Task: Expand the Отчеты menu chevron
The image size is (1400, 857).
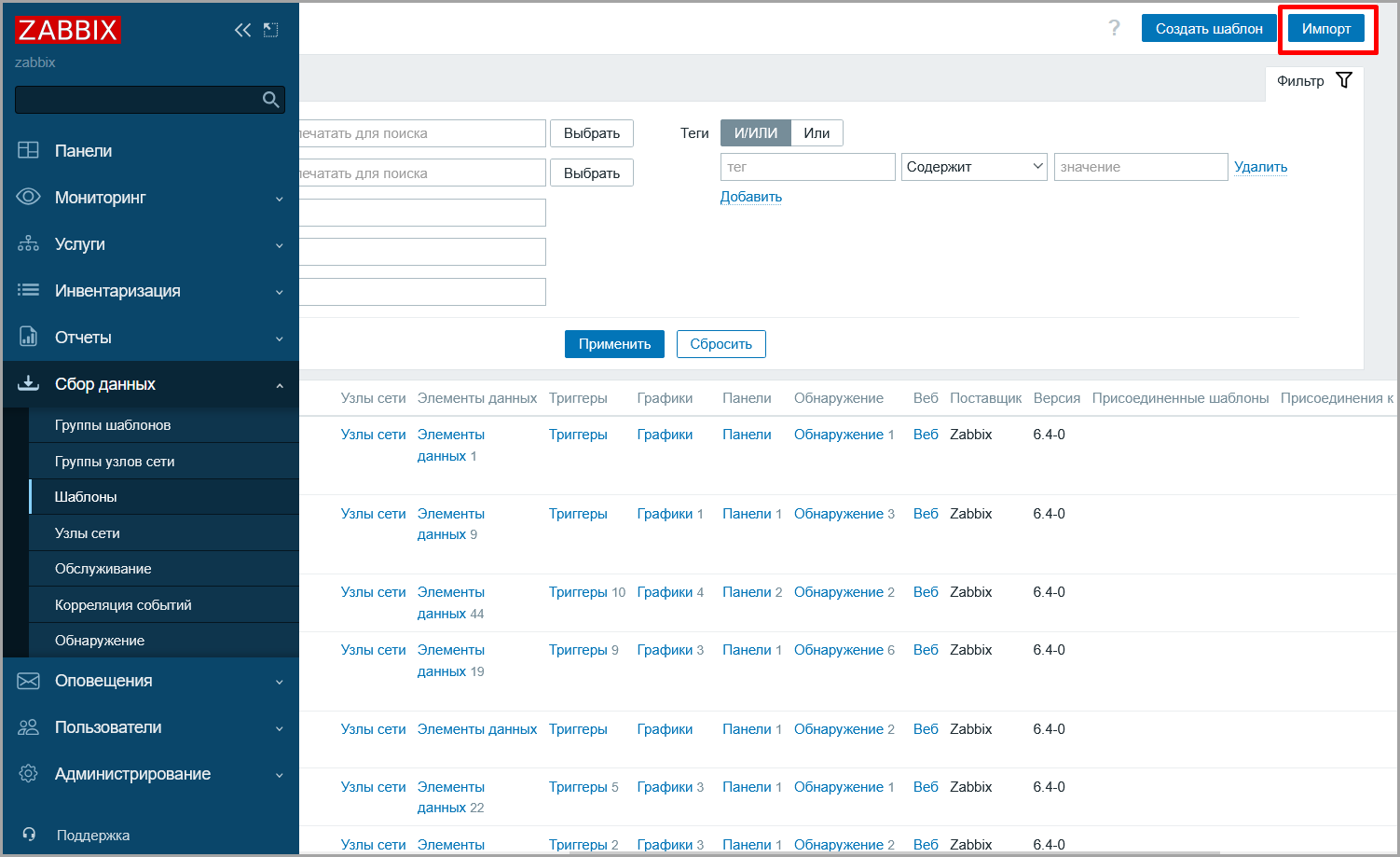Action: pyautogui.click(x=280, y=339)
